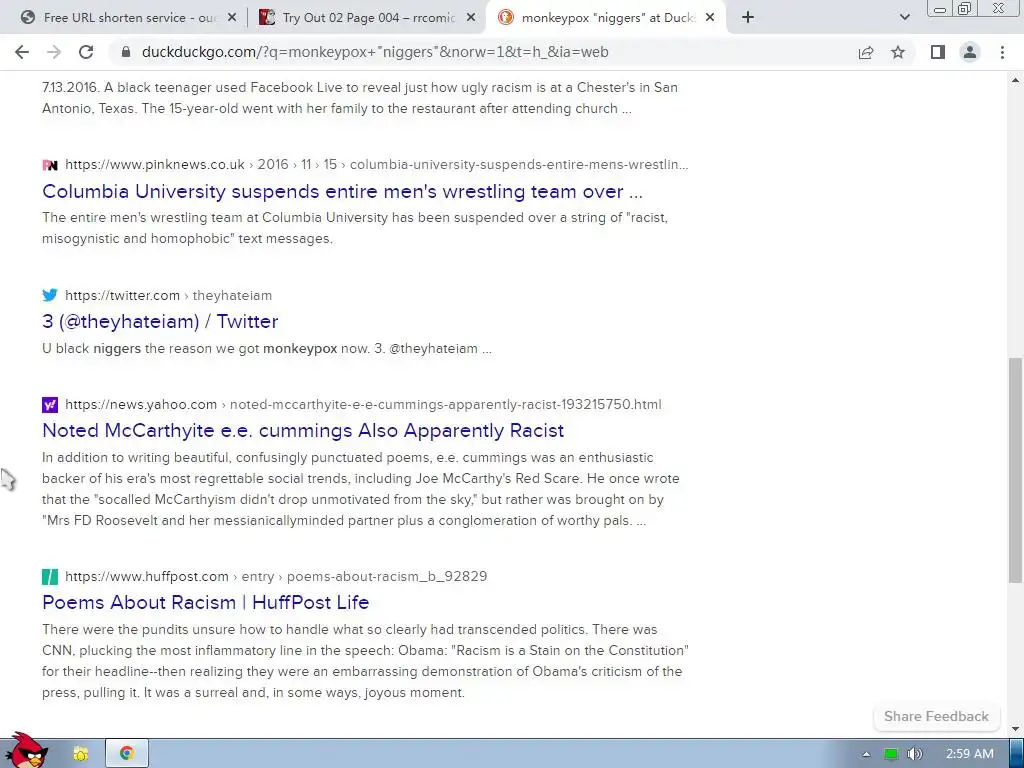This screenshot has height=768, width=1024.
Task: Click the twitter.com result URL
Action: pyautogui.click(x=168, y=295)
